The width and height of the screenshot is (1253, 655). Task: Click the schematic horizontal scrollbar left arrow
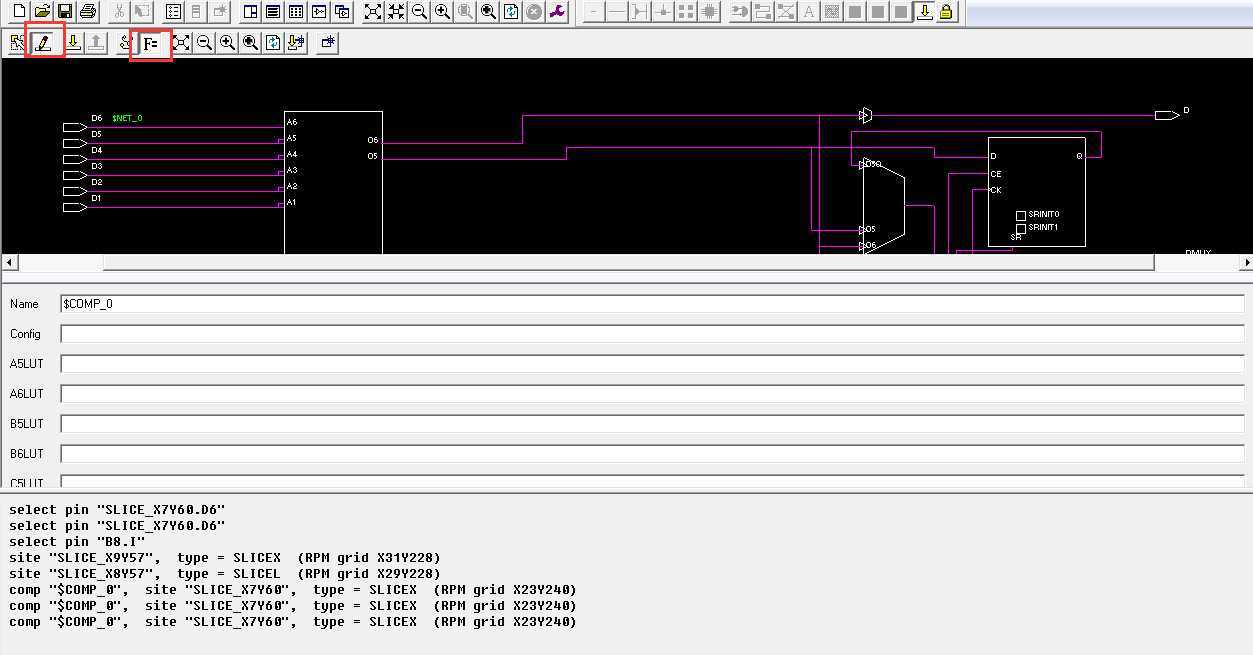(10, 262)
